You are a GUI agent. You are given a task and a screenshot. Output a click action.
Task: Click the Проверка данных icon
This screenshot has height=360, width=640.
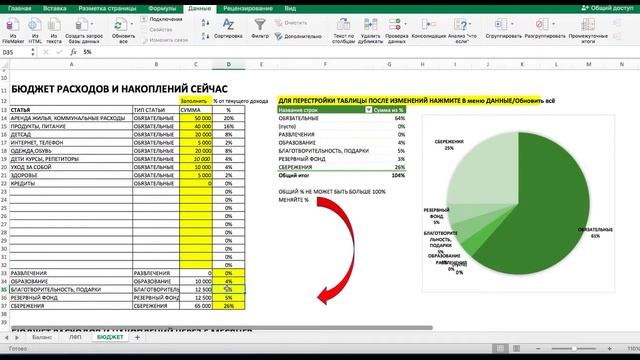pos(395,25)
